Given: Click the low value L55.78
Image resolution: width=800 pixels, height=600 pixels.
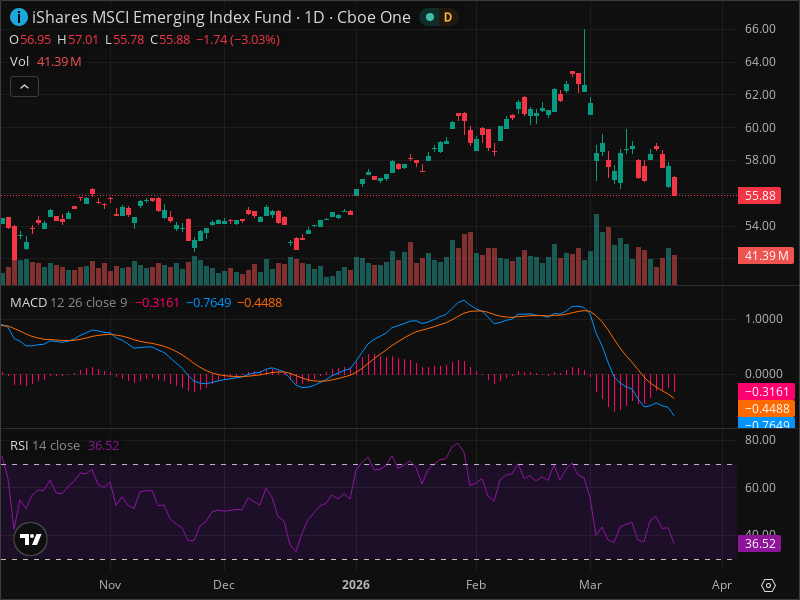Looking at the screenshot, I should tap(124, 40).
